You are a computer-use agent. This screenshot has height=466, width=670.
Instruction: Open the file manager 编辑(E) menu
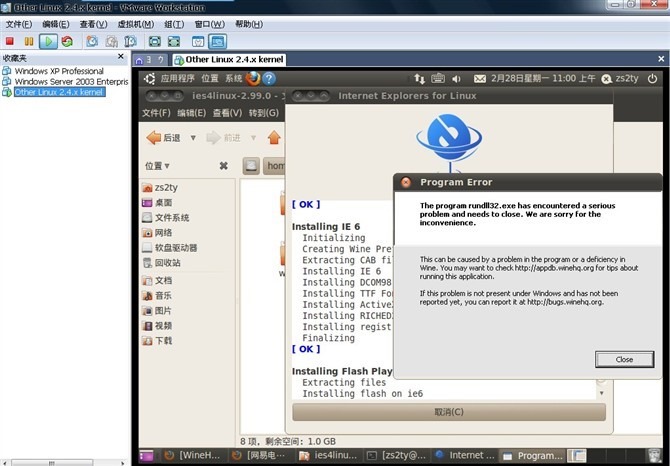191,113
